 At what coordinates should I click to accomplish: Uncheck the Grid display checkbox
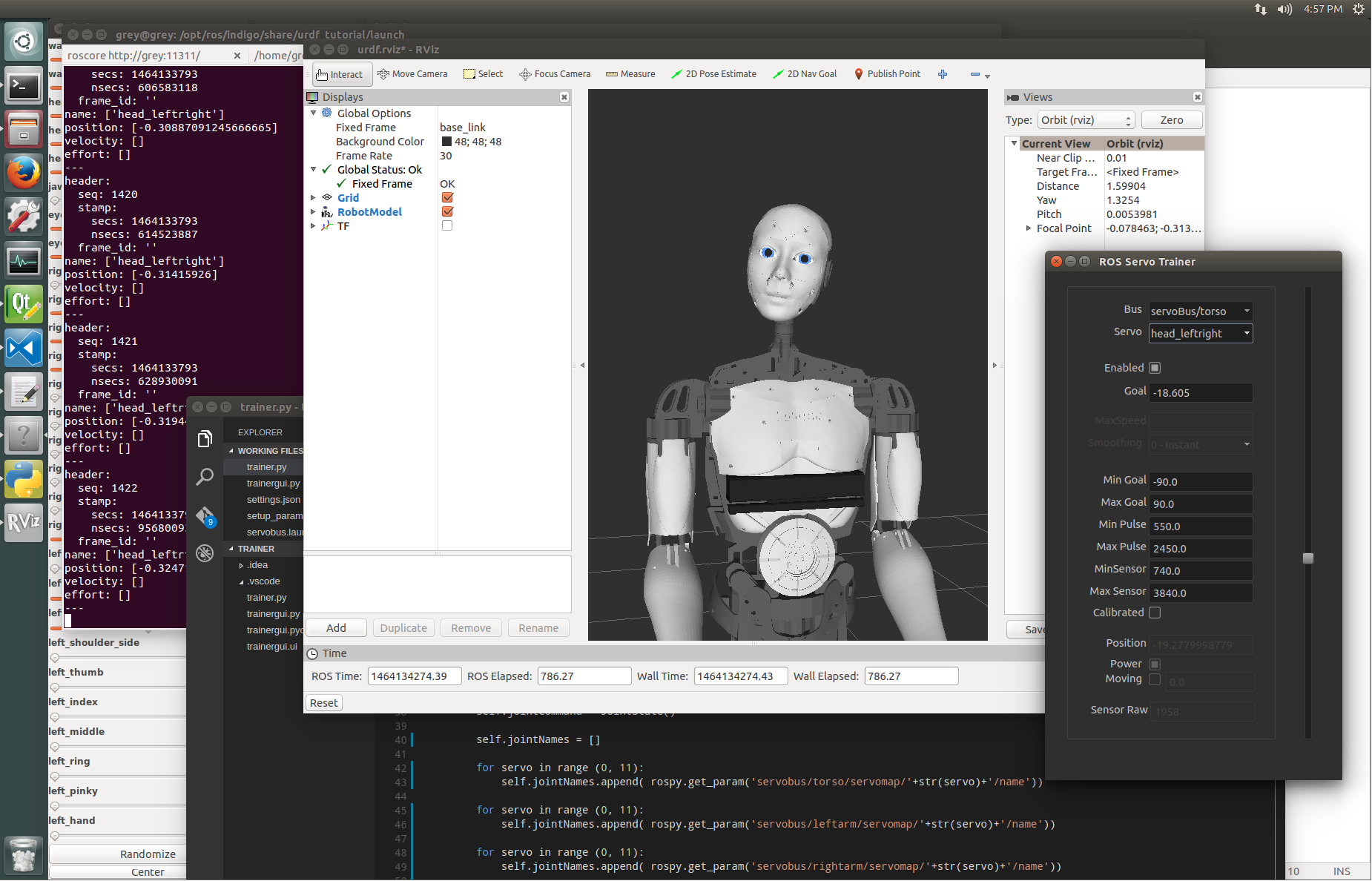447,198
